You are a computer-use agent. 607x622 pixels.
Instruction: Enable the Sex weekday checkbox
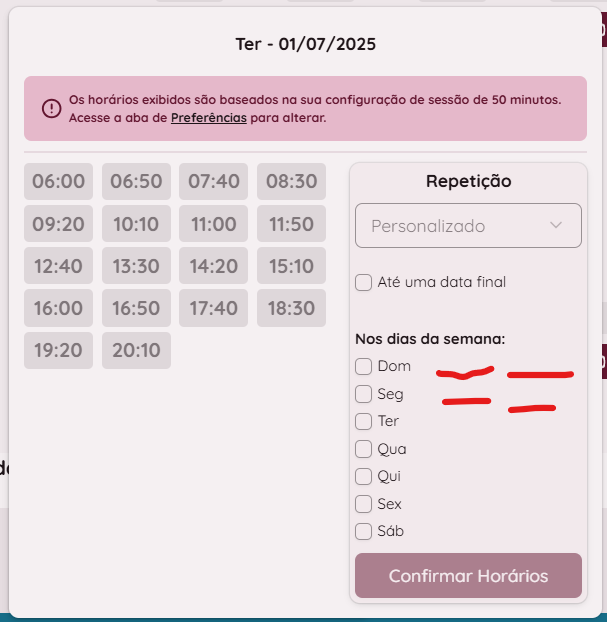(364, 504)
